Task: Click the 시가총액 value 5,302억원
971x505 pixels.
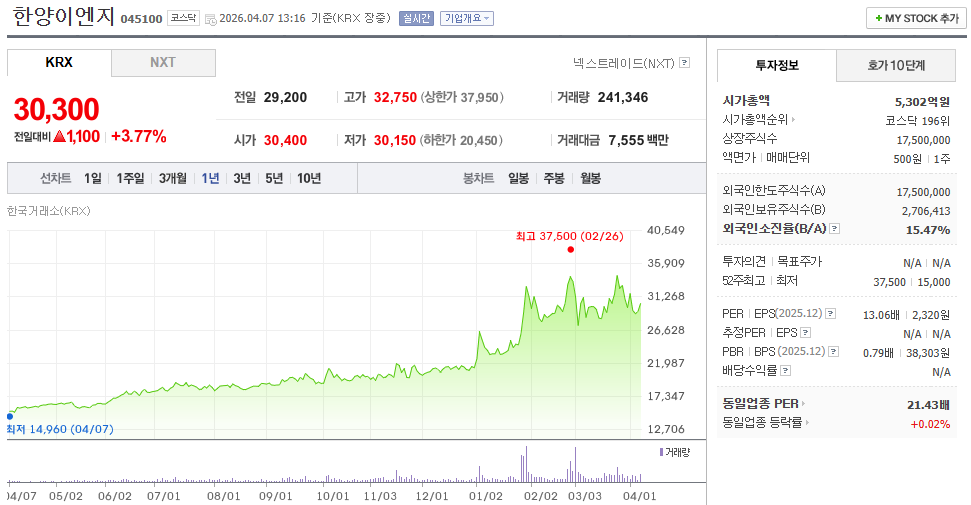Action: point(922,102)
